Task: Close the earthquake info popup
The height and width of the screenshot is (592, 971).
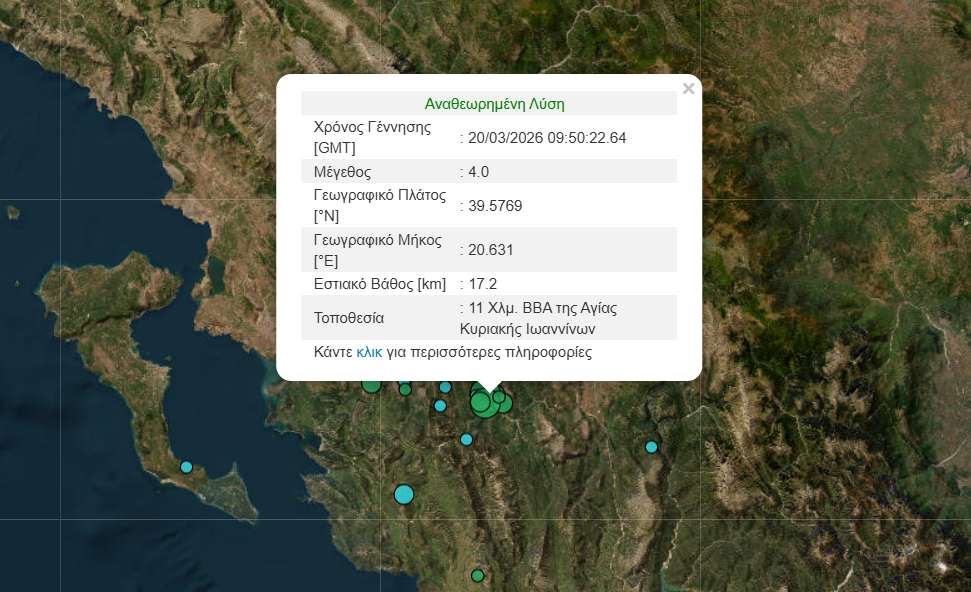Action: tap(688, 89)
